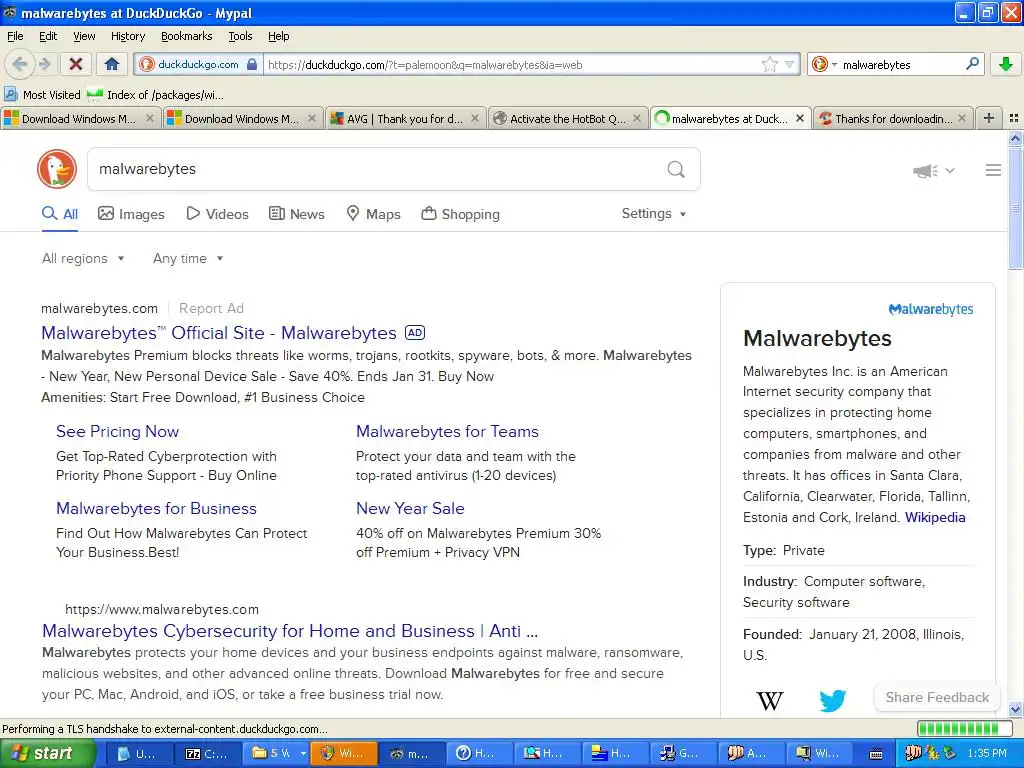This screenshot has width=1024, height=768.
Task: Expand the Settings dropdown
Action: coord(654,214)
